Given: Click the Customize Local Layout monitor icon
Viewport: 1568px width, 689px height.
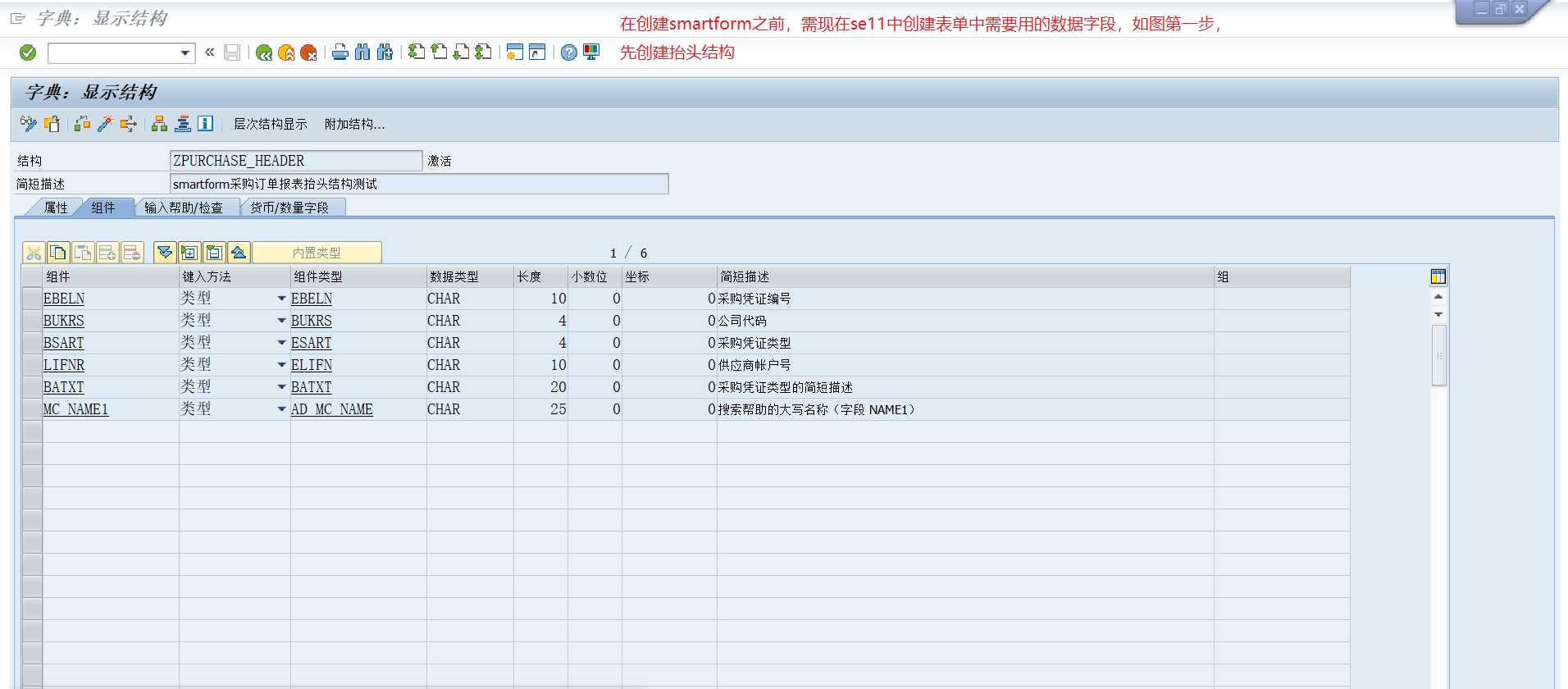Looking at the screenshot, I should point(591,52).
